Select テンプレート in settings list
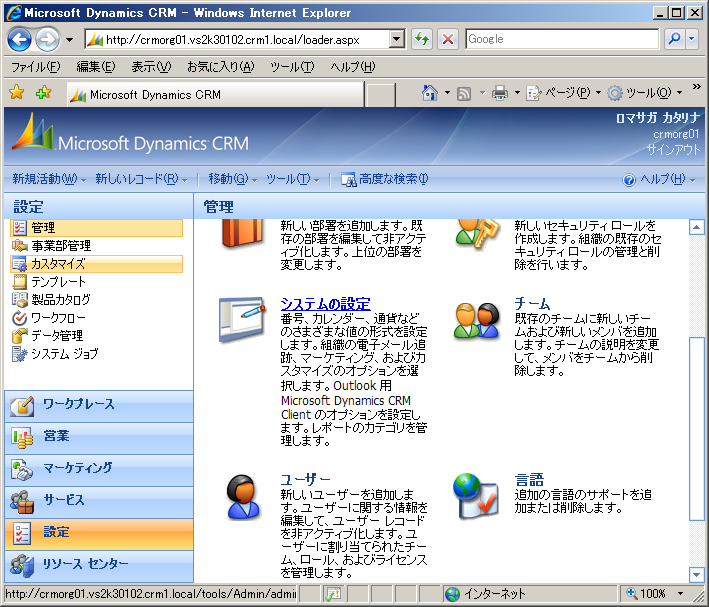Image resolution: width=709 pixels, height=607 pixels. pos(96,282)
